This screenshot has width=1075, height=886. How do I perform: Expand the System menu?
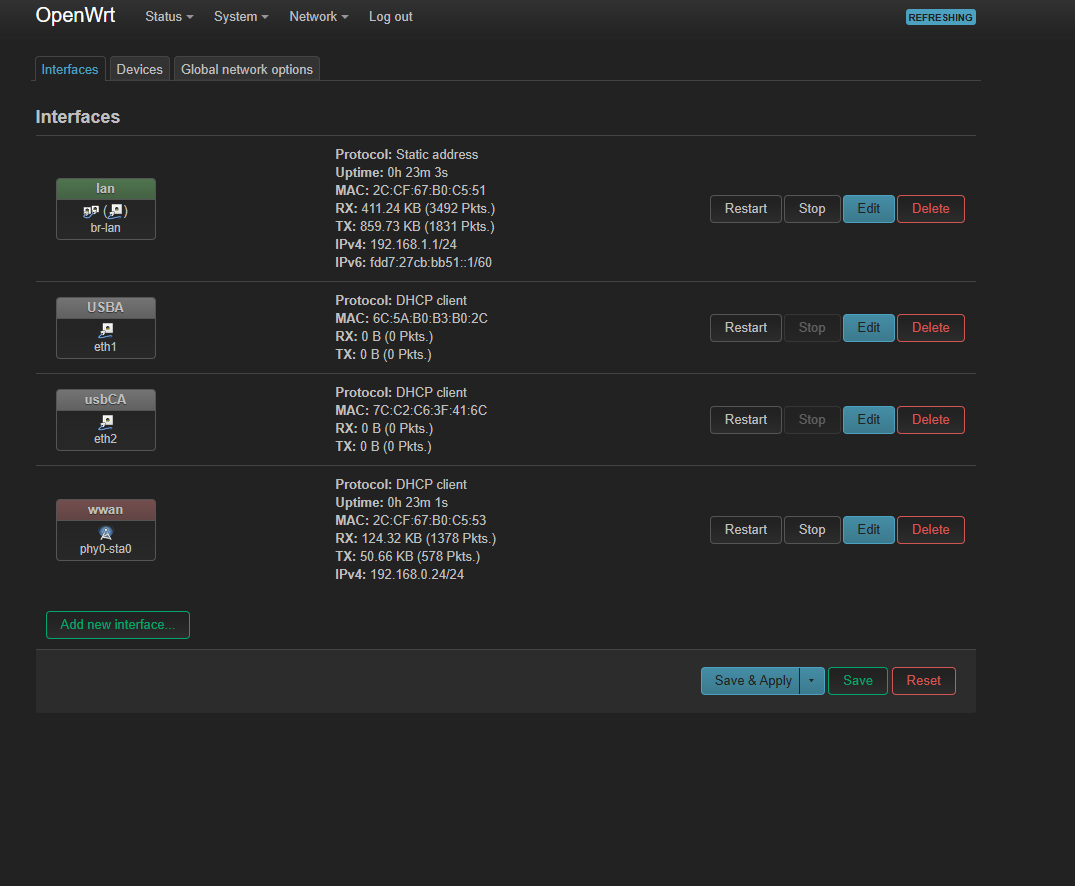[241, 17]
